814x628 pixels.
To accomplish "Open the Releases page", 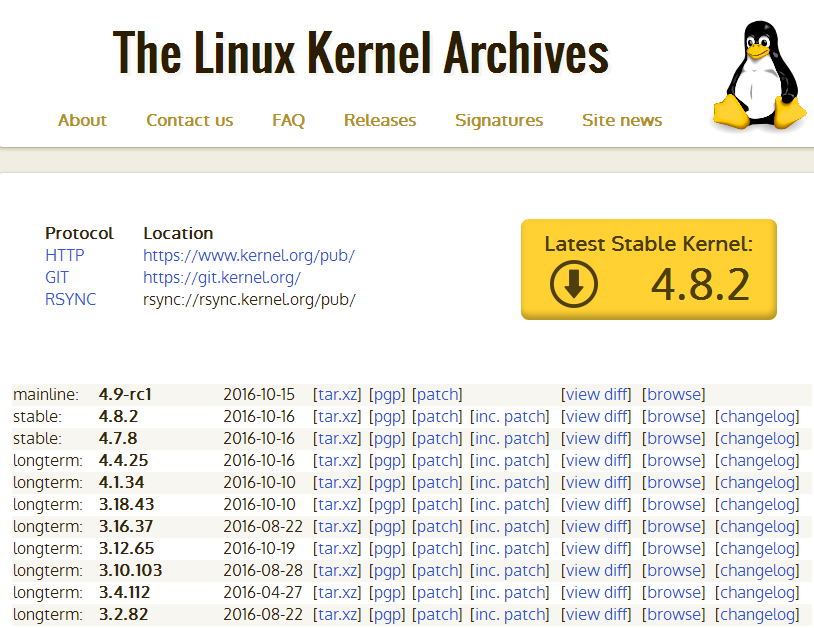I will click(380, 120).
